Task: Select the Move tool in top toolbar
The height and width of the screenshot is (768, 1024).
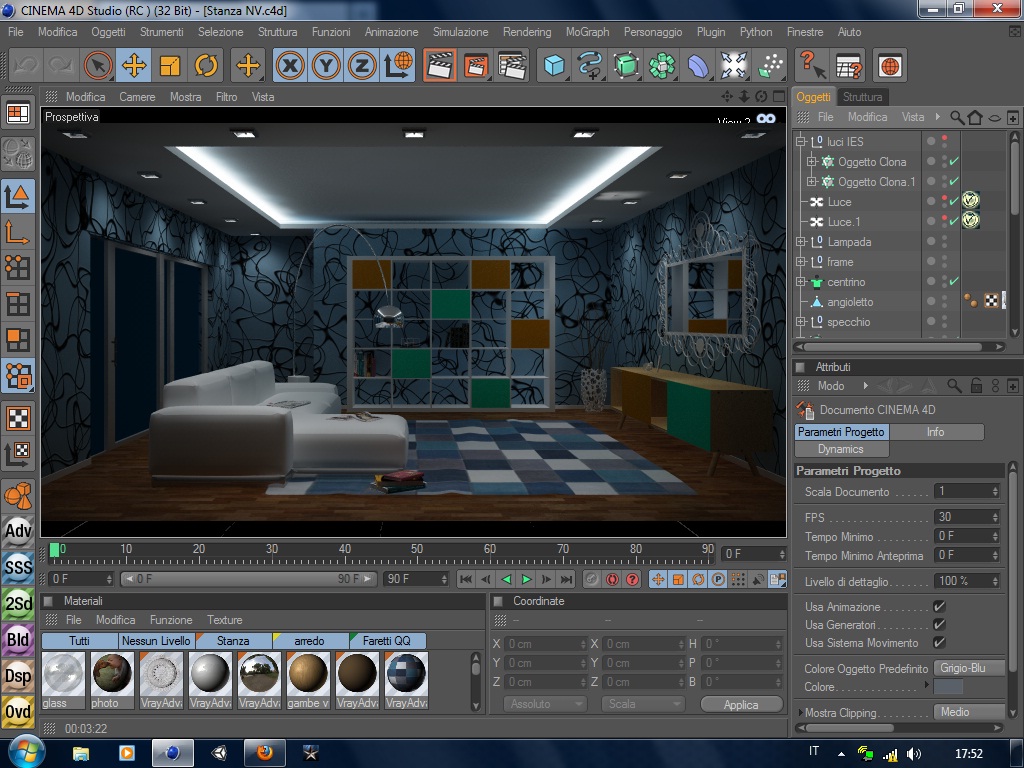Action: (133, 66)
